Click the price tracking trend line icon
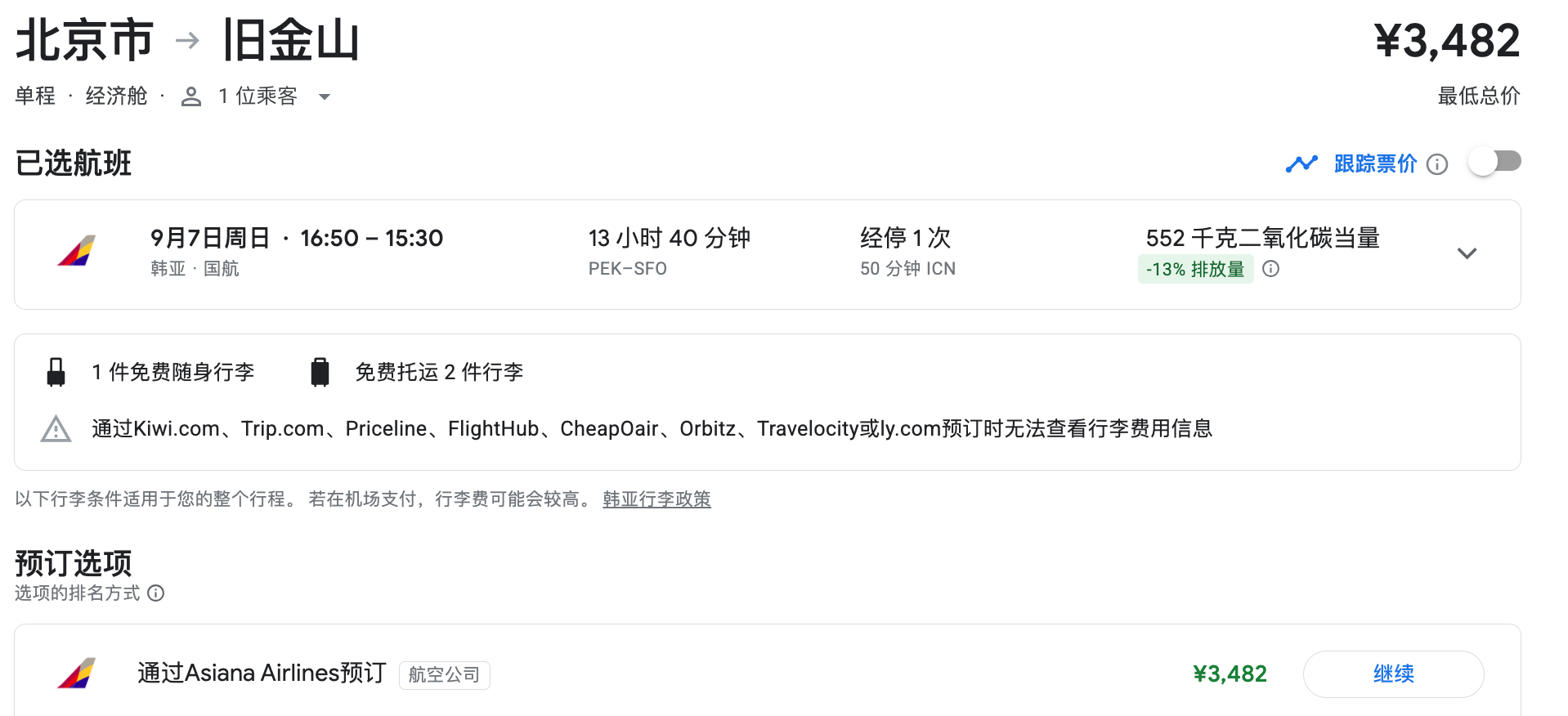The width and height of the screenshot is (1568, 716). (1301, 164)
